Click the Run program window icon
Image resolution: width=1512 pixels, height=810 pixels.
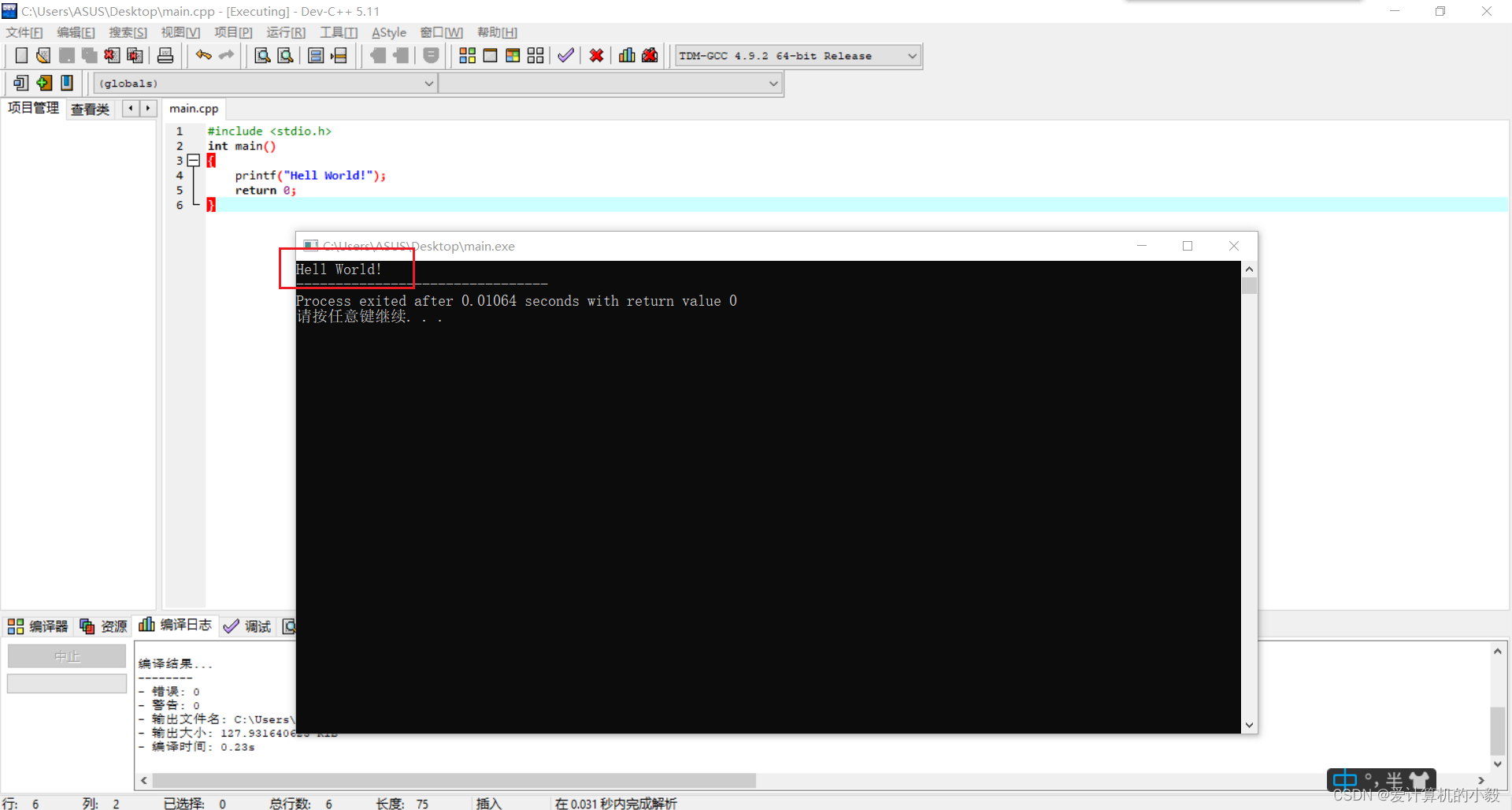pyautogui.click(x=490, y=55)
